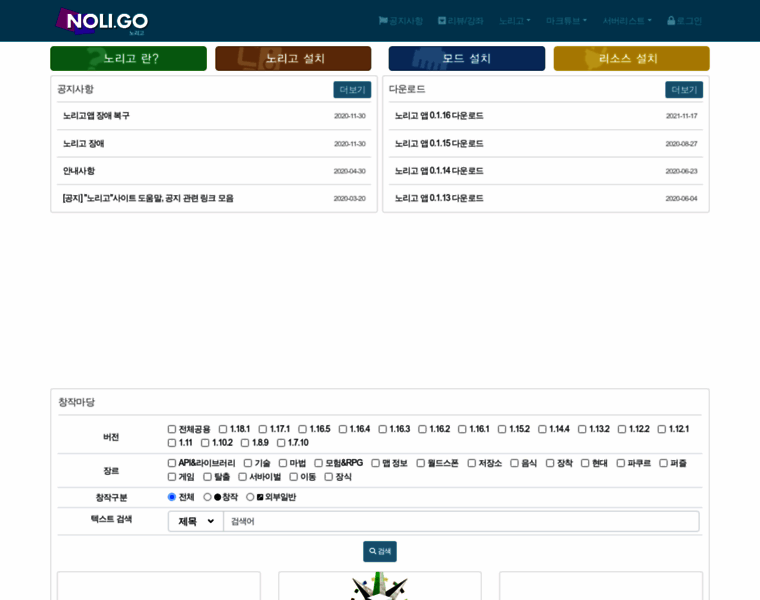Screen dimensions: 760x600
Task: Check the 모험&RPG genre checkbox
Action: (318, 463)
